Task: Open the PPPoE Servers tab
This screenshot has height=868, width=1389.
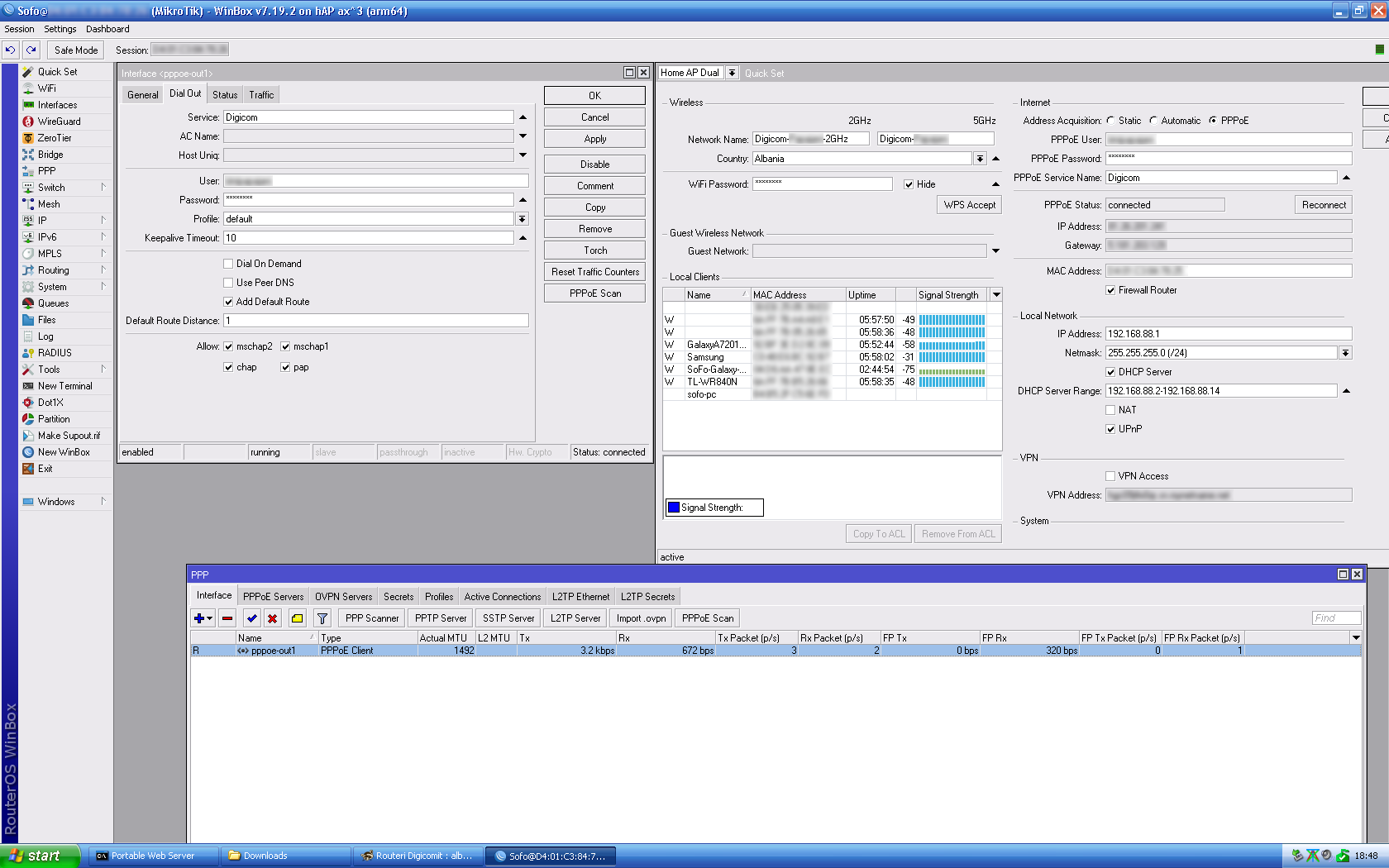Action: tap(273, 597)
